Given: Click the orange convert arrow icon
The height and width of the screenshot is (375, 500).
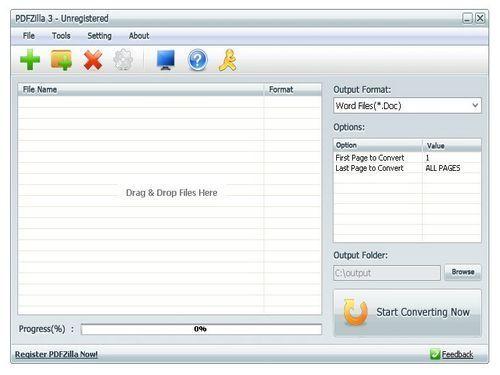Looking at the screenshot, I should (x=356, y=312).
